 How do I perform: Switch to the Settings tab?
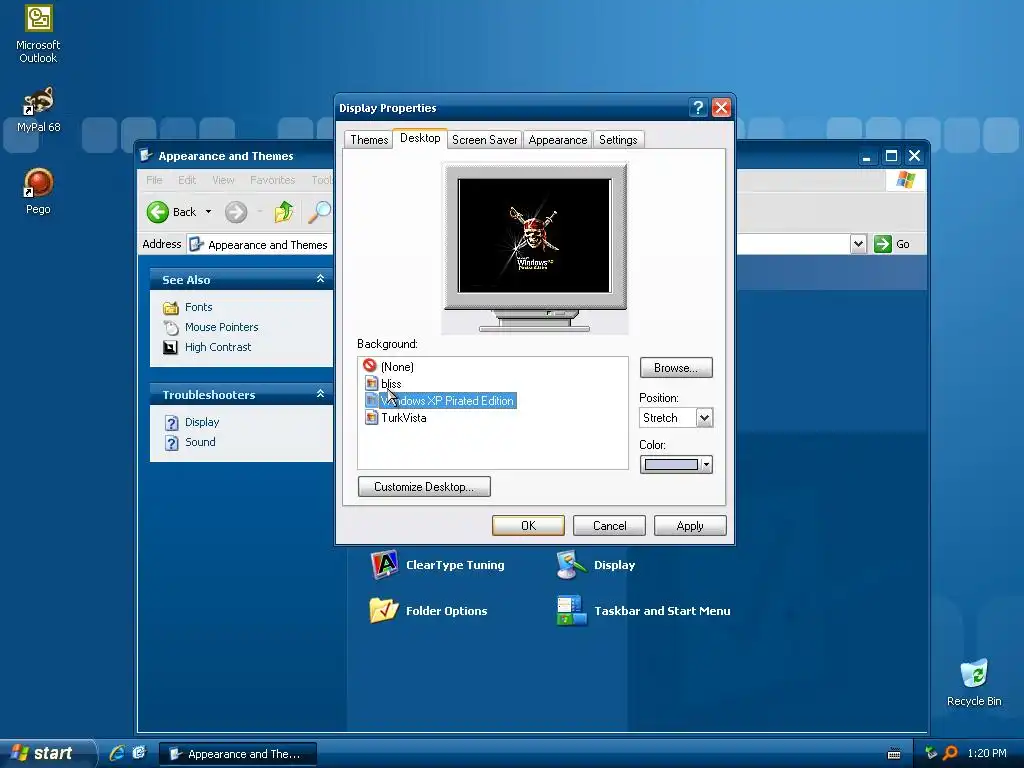click(618, 140)
